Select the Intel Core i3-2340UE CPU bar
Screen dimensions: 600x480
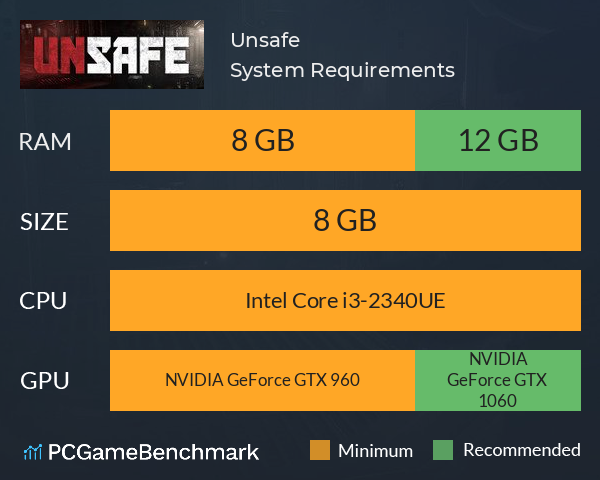tap(345, 300)
